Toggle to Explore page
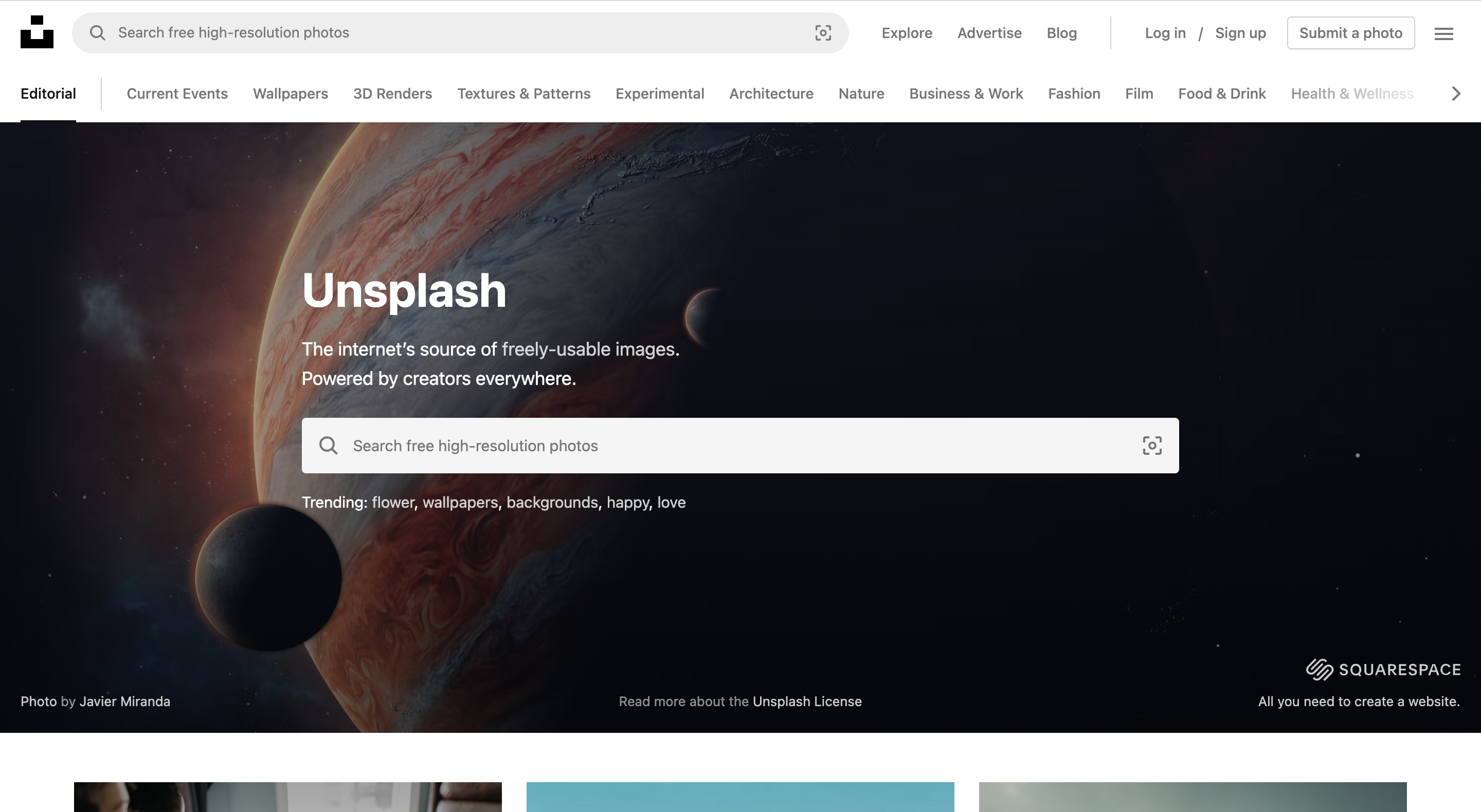The width and height of the screenshot is (1481, 812). click(x=906, y=32)
